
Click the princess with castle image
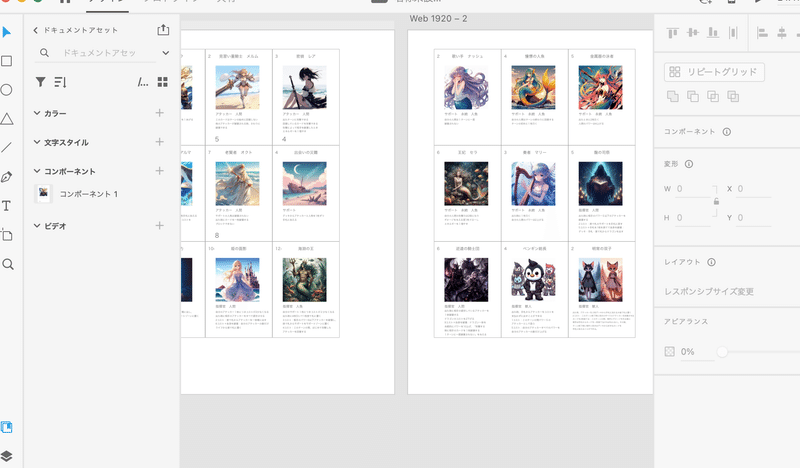237,280
